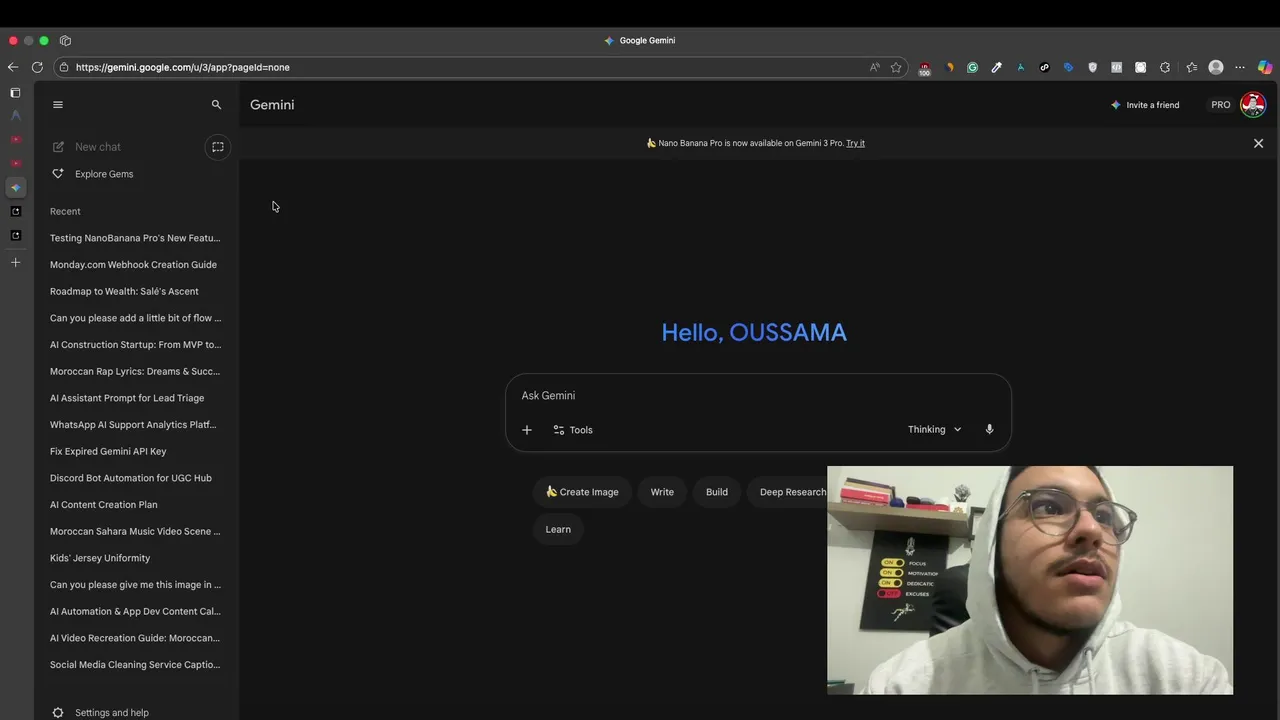The image size is (1280, 720).
Task: Expand the Thinking model dropdown
Action: (x=934, y=430)
